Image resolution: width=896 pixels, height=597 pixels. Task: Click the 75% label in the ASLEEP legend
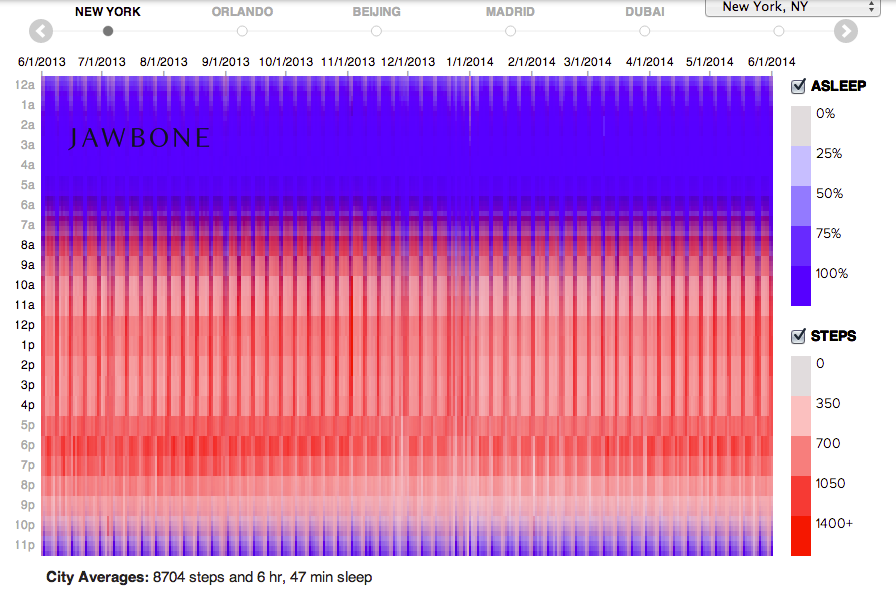coord(828,234)
